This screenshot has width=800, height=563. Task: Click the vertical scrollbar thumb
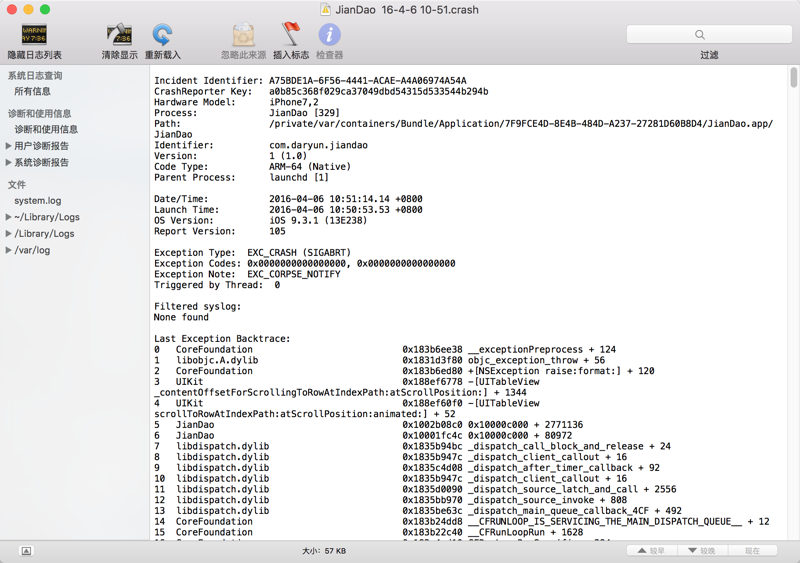793,78
